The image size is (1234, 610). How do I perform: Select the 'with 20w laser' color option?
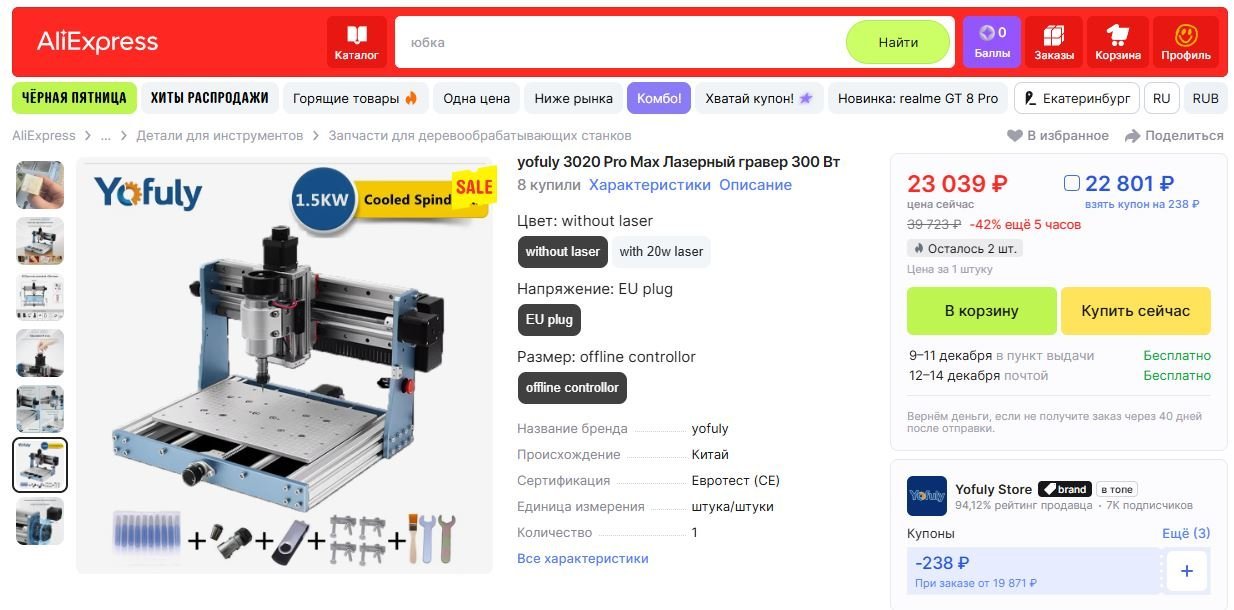point(661,252)
